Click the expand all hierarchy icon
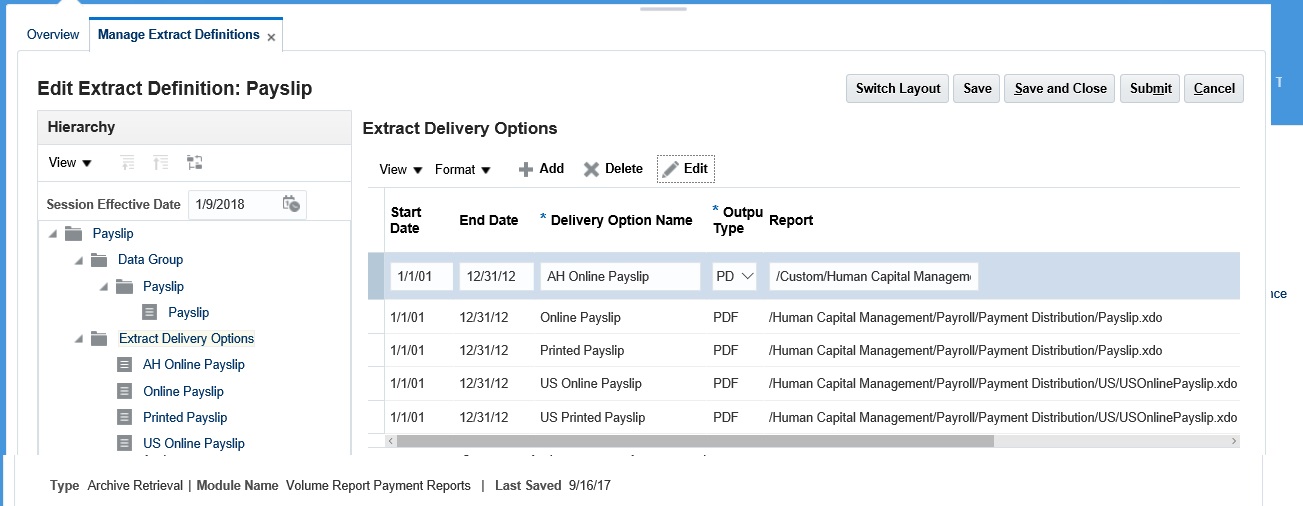Image resolution: width=1303 pixels, height=506 pixels. (126, 162)
